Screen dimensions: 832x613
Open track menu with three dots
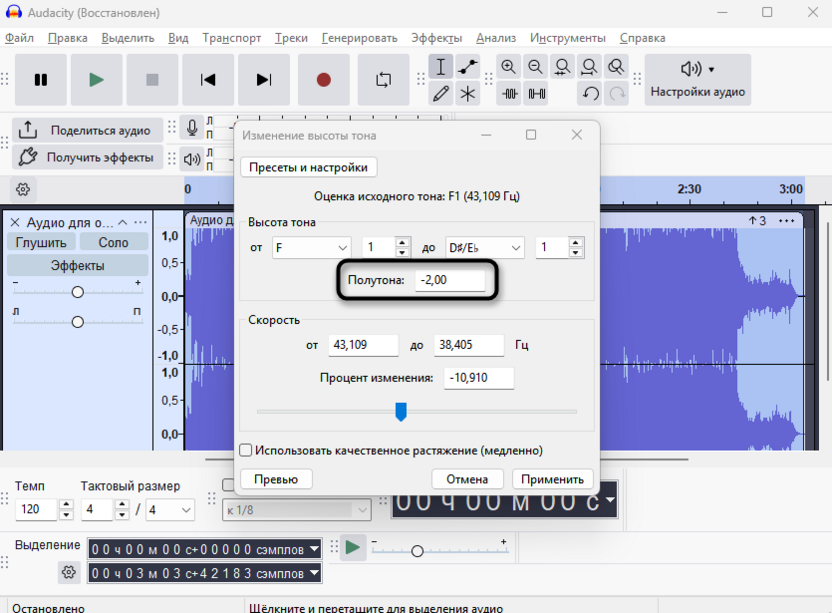(x=141, y=222)
